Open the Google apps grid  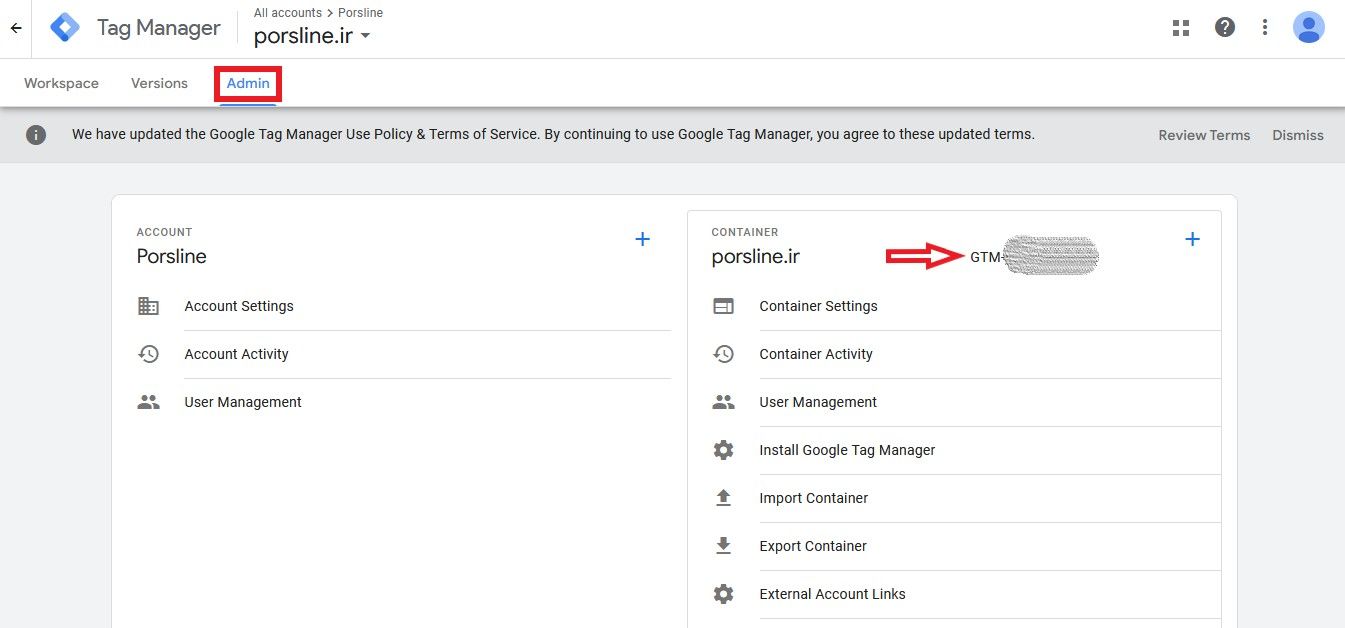click(x=1181, y=28)
